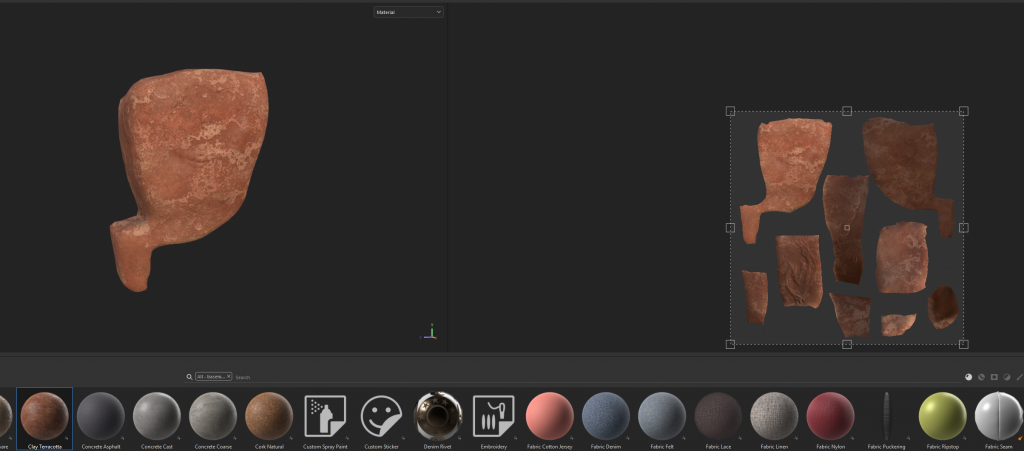Click the viewport XYZ axis gizmo
1024x451 pixels.
(x=430, y=331)
